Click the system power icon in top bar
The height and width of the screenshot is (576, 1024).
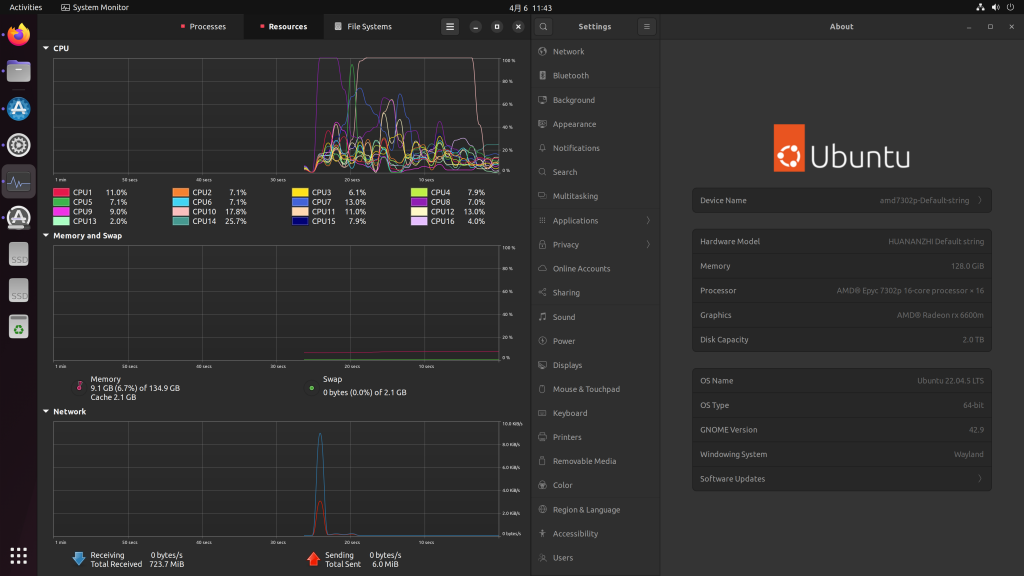[1009, 7]
